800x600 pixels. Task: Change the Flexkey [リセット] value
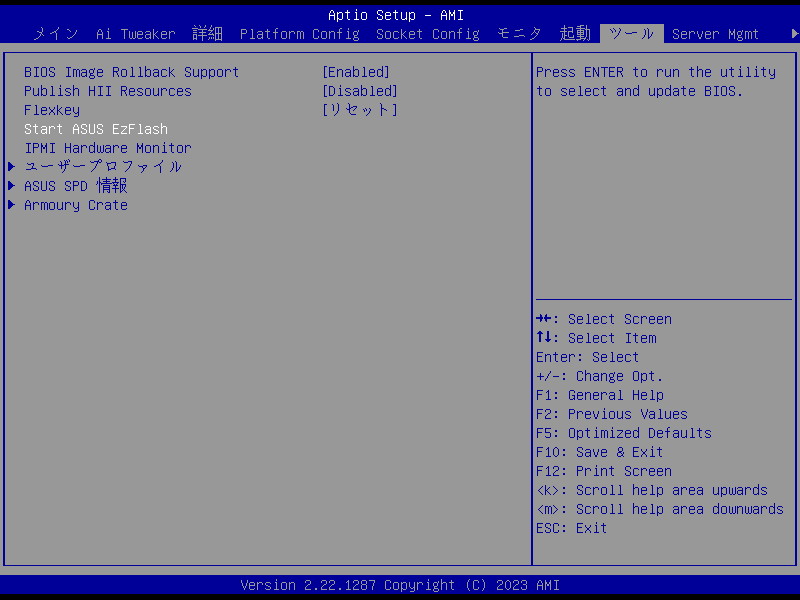click(x=360, y=110)
